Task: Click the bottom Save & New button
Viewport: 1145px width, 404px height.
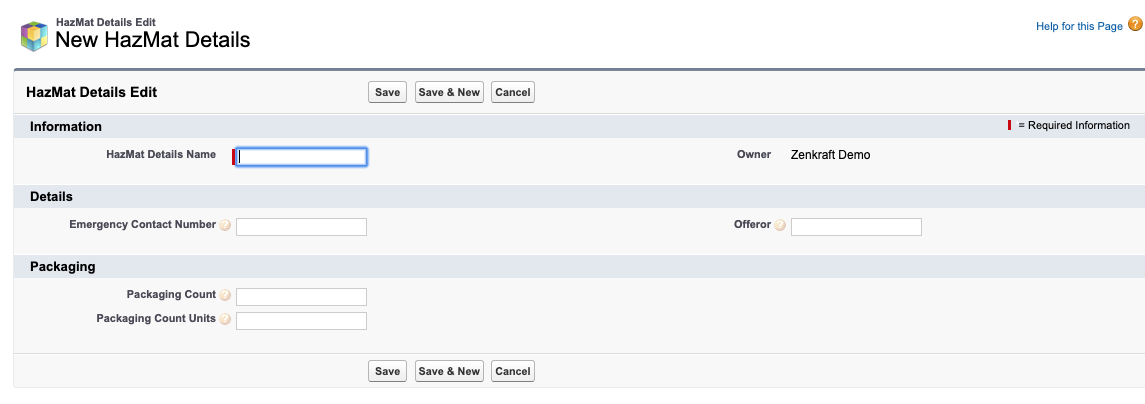Action: click(x=449, y=371)
